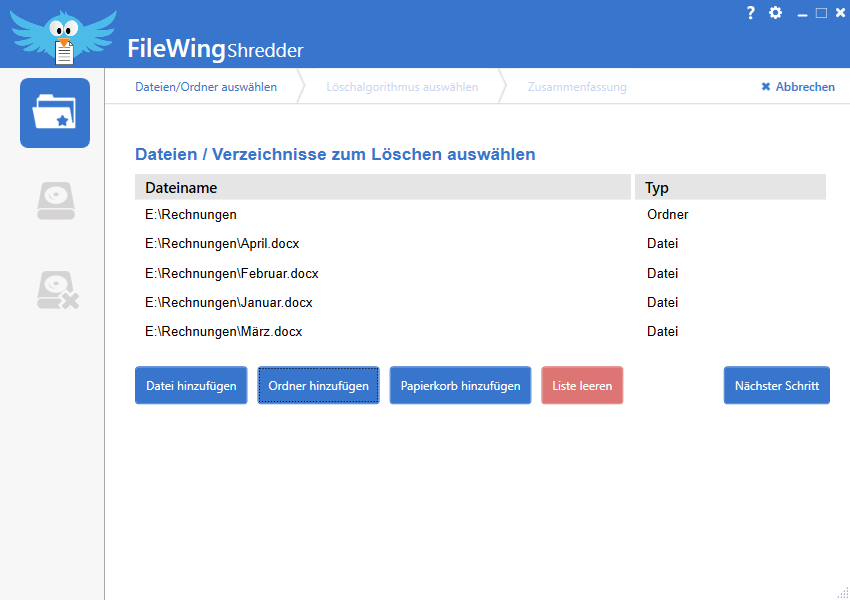Screen dimensions: 850x600
Task: Minimize the FileWing window
Action: tap(802, 15)
